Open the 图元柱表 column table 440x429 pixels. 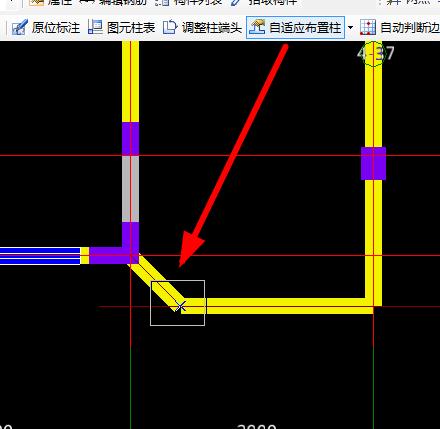[x=122, y=27]
